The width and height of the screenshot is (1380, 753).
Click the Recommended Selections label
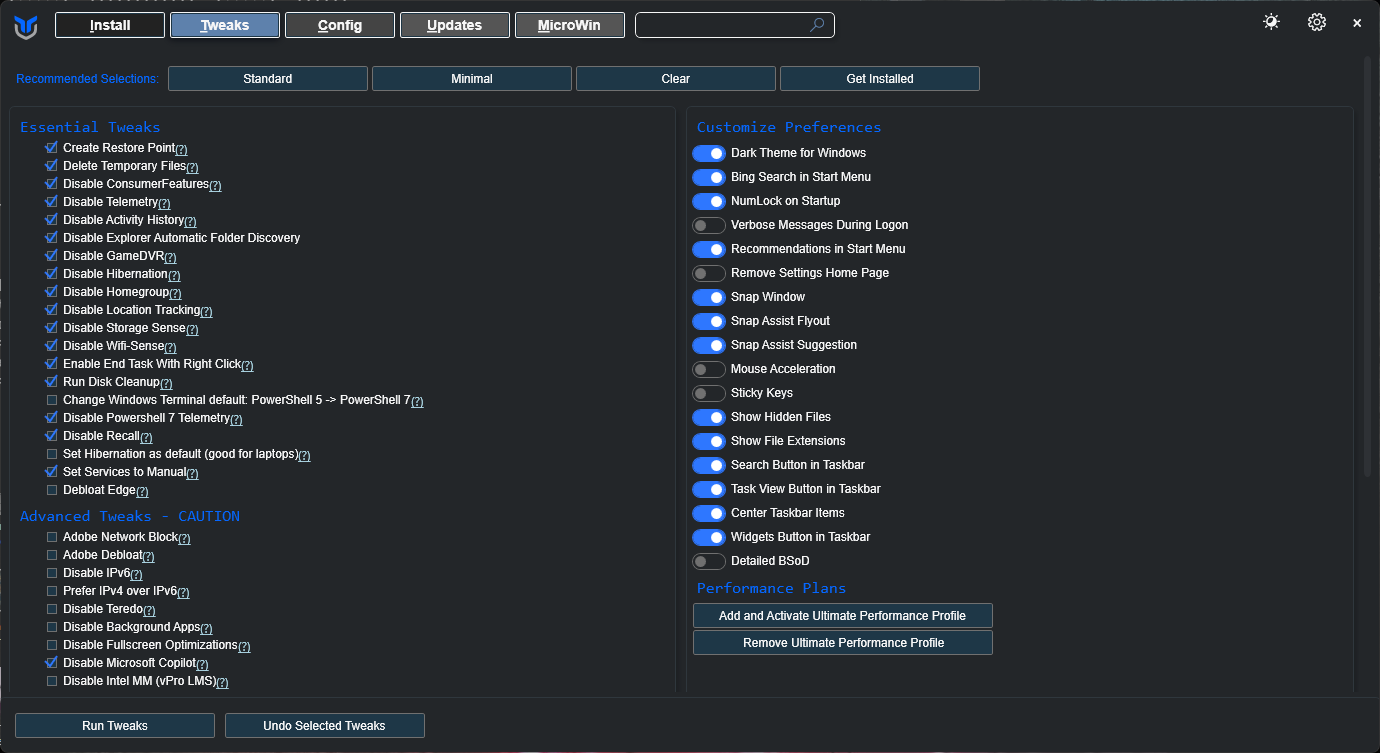(x=87, y=79)
